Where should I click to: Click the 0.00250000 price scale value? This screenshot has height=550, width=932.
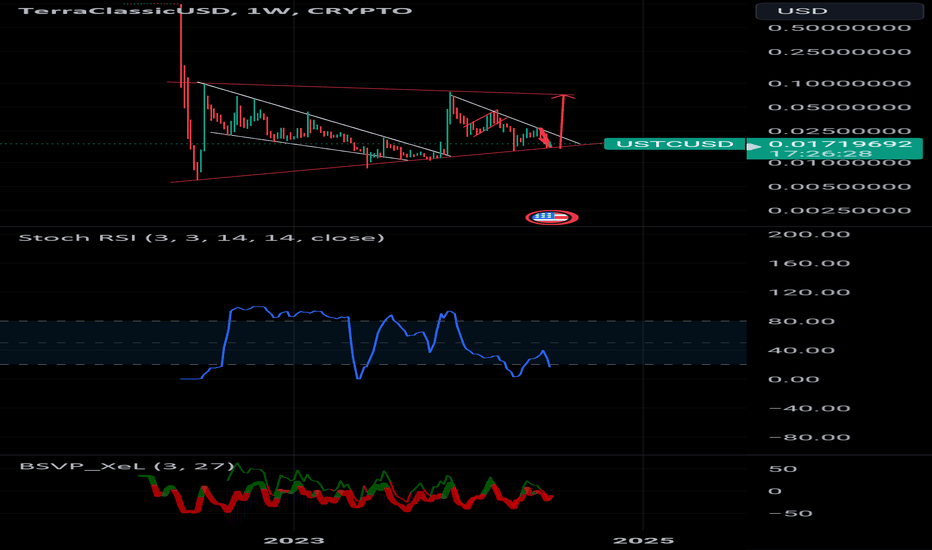[x=840, y=210]
